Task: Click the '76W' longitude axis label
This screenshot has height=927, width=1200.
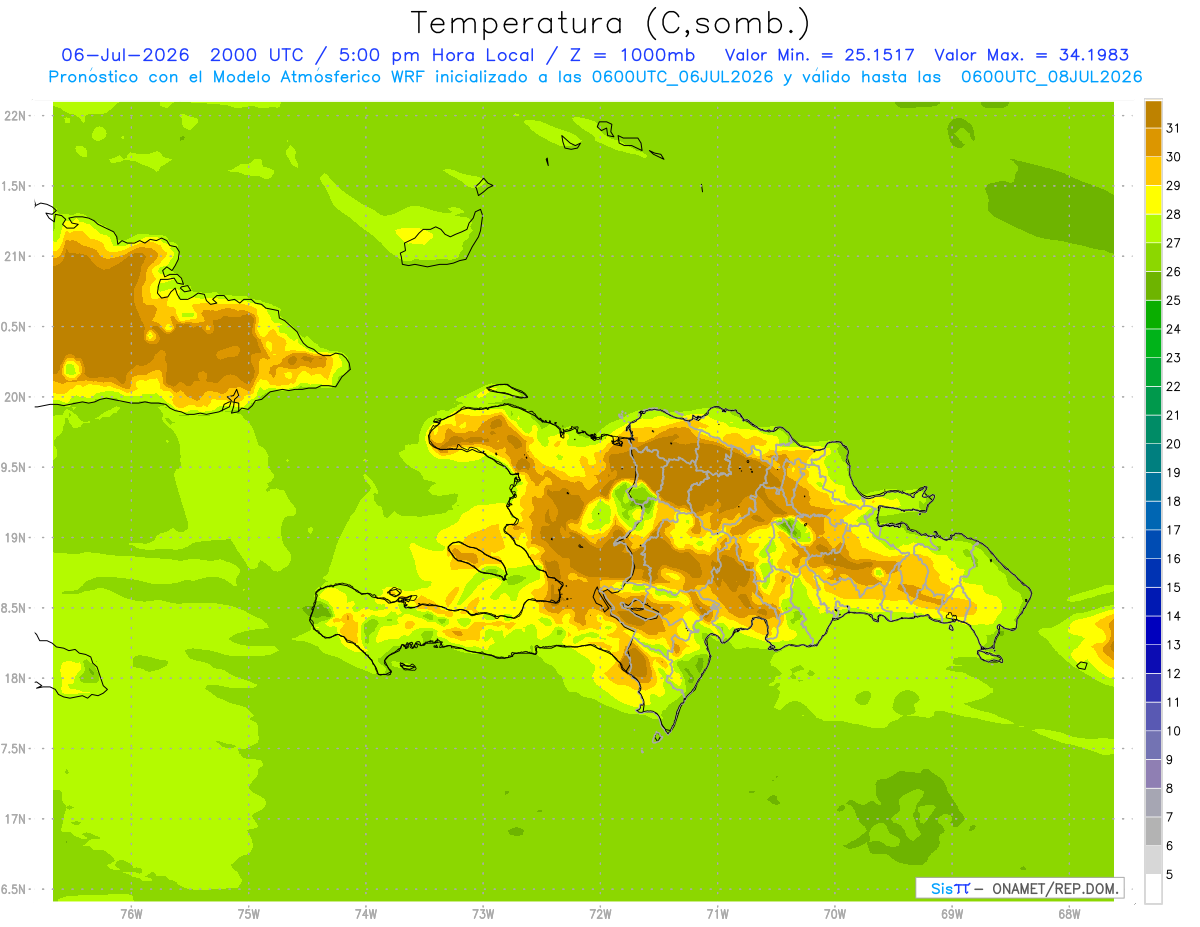Action: [131, 913]
